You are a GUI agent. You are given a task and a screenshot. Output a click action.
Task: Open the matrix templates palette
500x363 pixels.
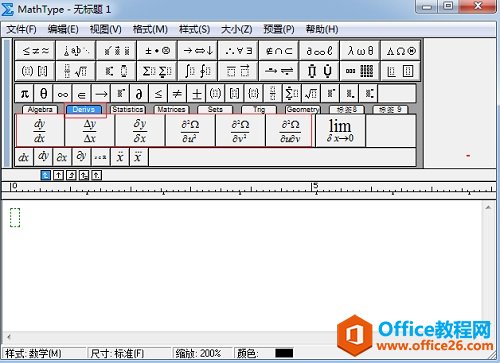360,71
